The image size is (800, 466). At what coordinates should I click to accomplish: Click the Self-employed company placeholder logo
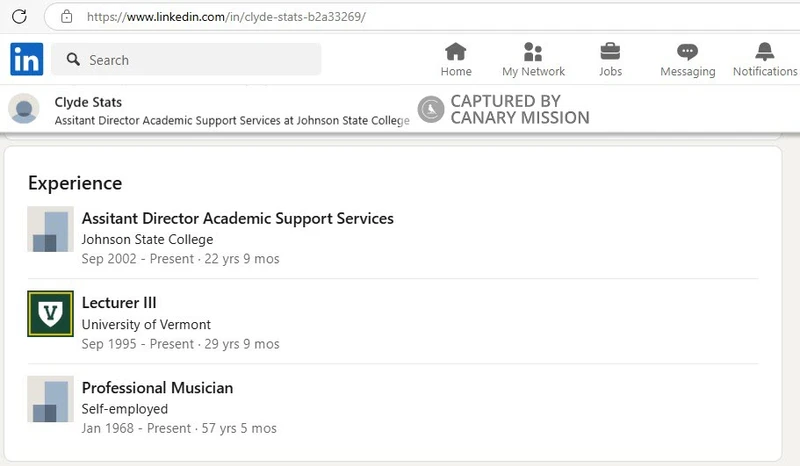[50, 399]
